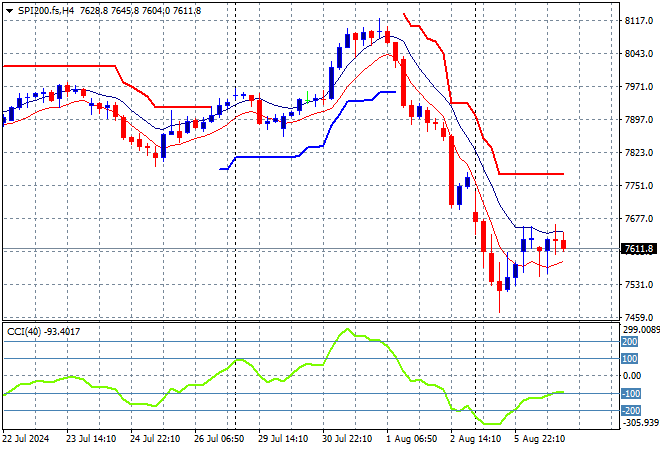Click the CCI 299.0089 maximum value
The width and height of the screenshot is (660, 450).
(641, 330)
